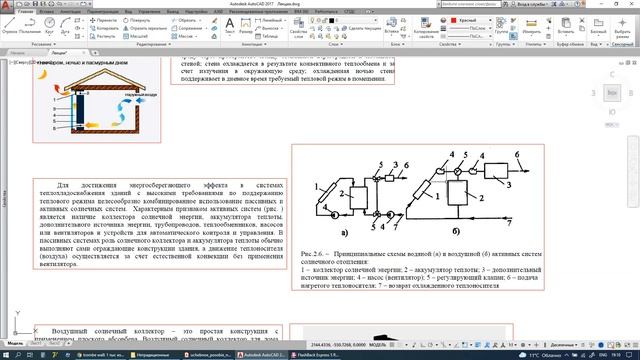Screen dimensions: 640x360
Task: Open the lineweight dropdown showing ПоСлою
Action: [x=471, y=28]
